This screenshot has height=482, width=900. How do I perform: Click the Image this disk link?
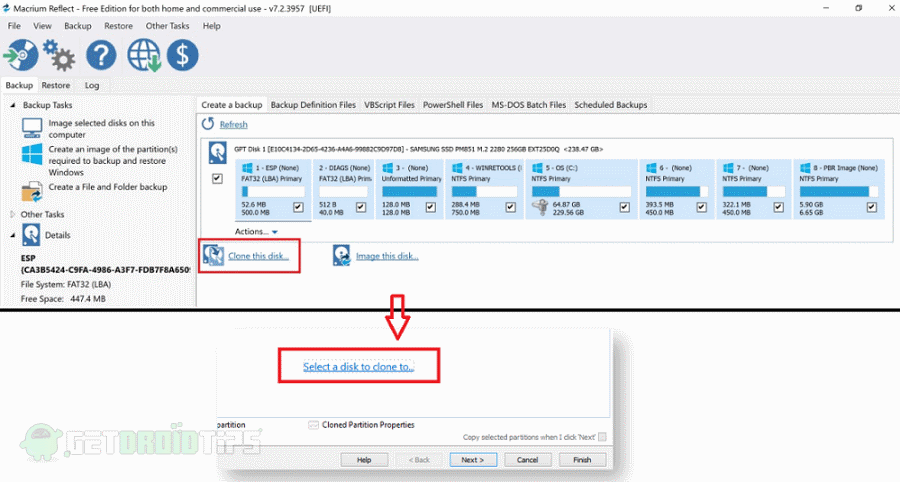[x=387, y=256]
